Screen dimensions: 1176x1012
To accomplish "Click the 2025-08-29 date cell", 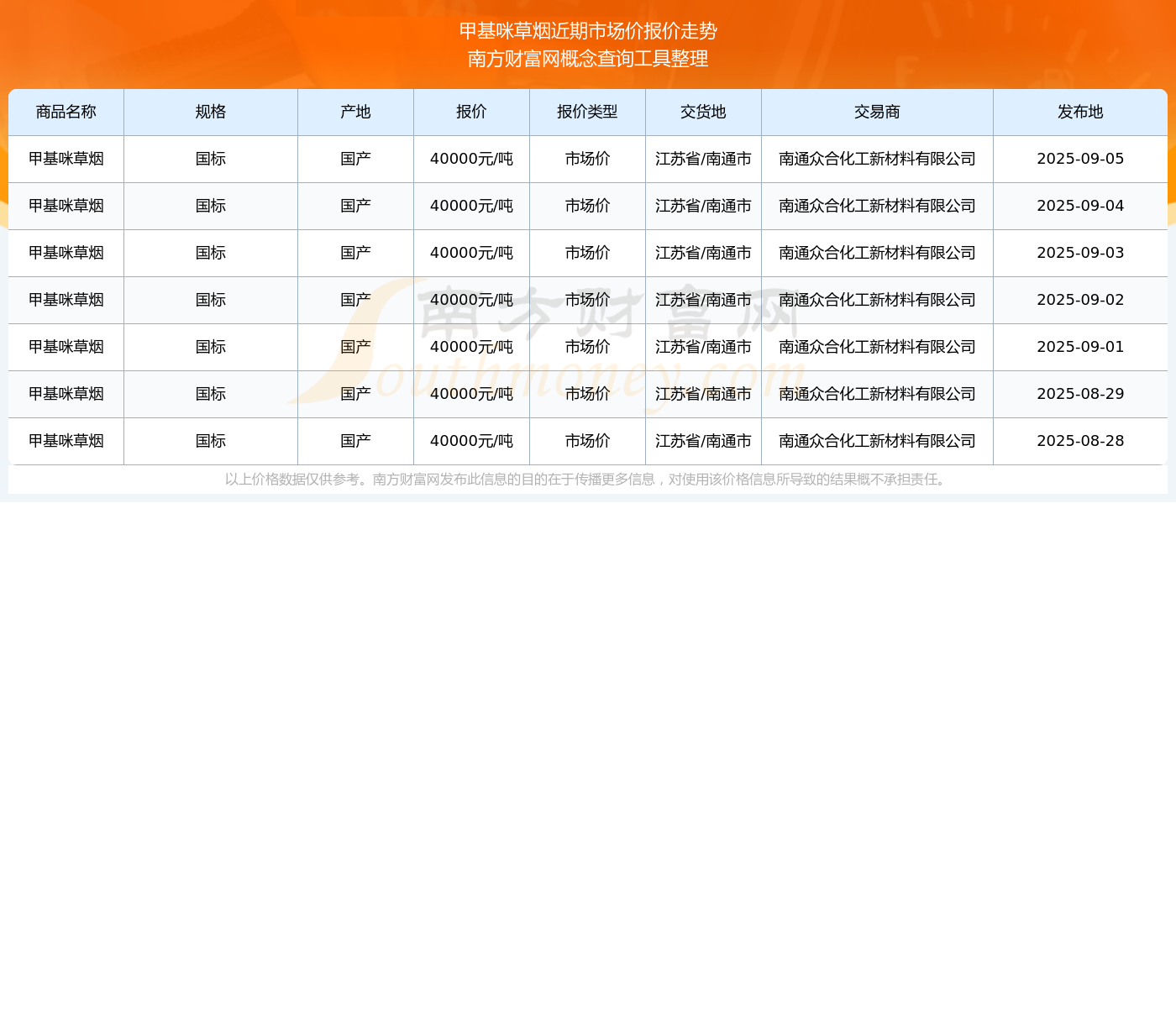I will [x=1080, y=395].
